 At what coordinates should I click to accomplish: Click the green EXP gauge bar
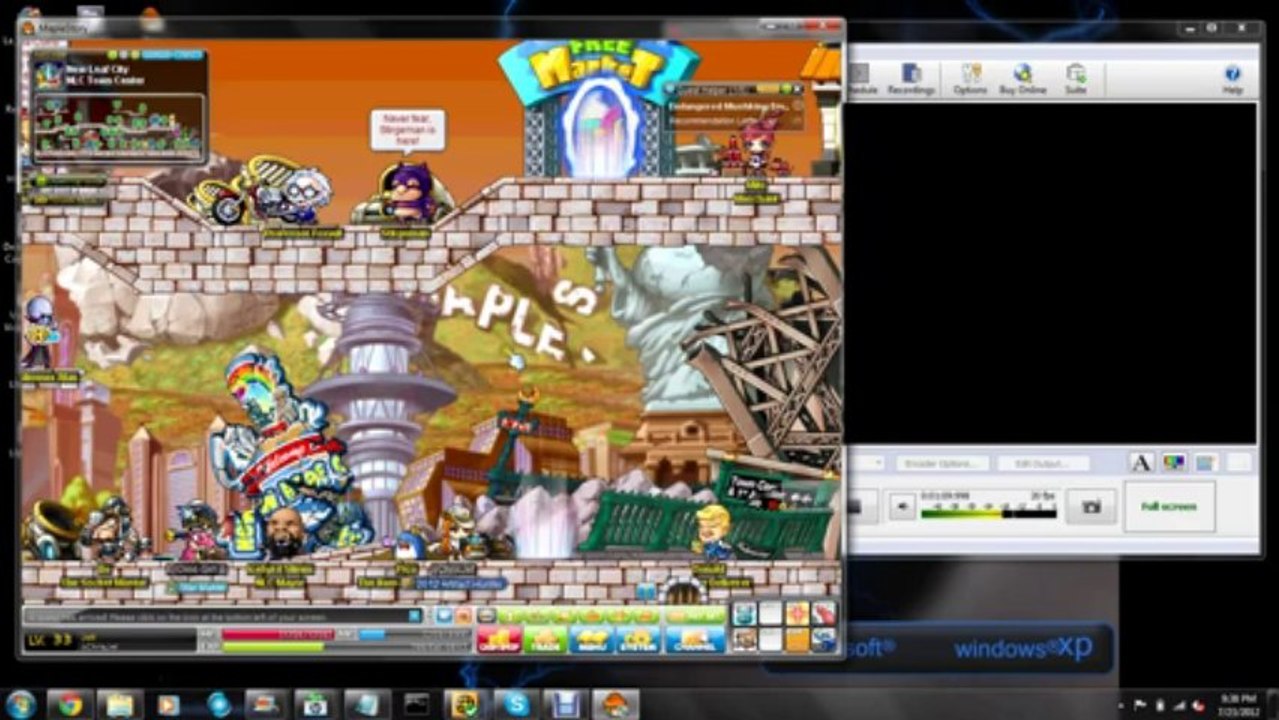tap(272, 647)
